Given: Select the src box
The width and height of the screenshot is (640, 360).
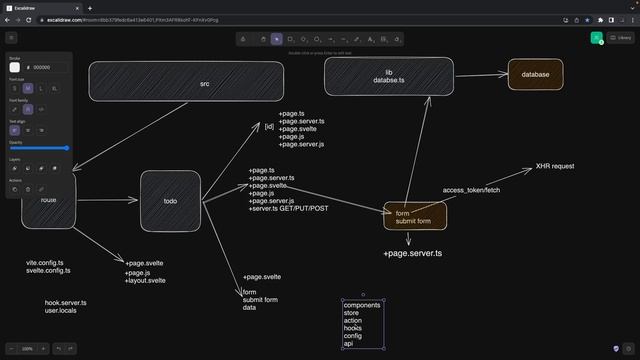Looking at the screenshot, I should pos(186,81).
